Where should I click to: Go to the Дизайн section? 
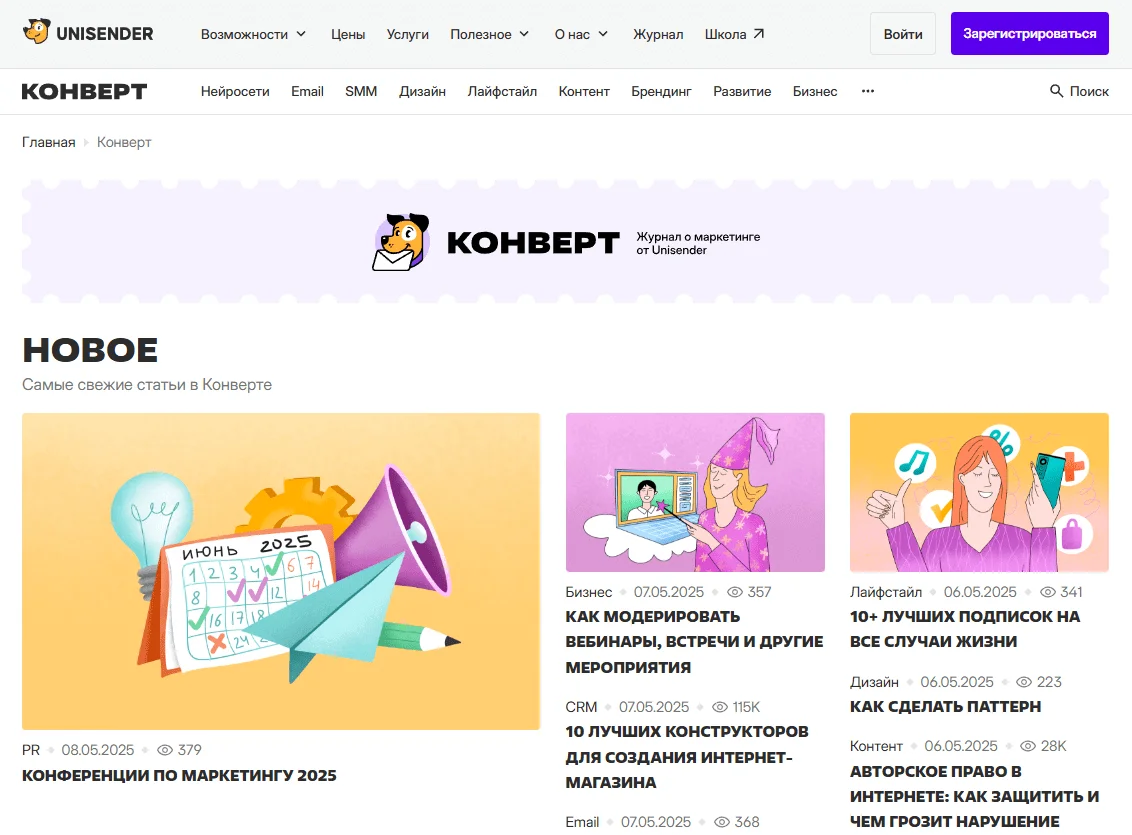422,92
